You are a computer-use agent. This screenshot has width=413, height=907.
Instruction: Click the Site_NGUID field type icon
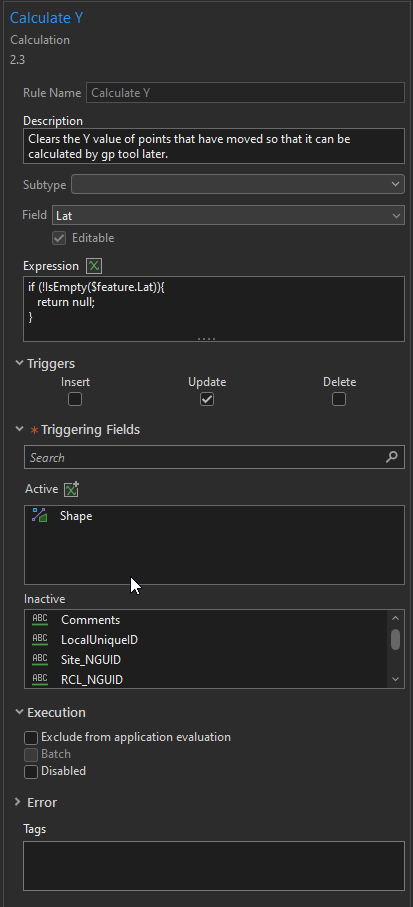pos(40,659)
